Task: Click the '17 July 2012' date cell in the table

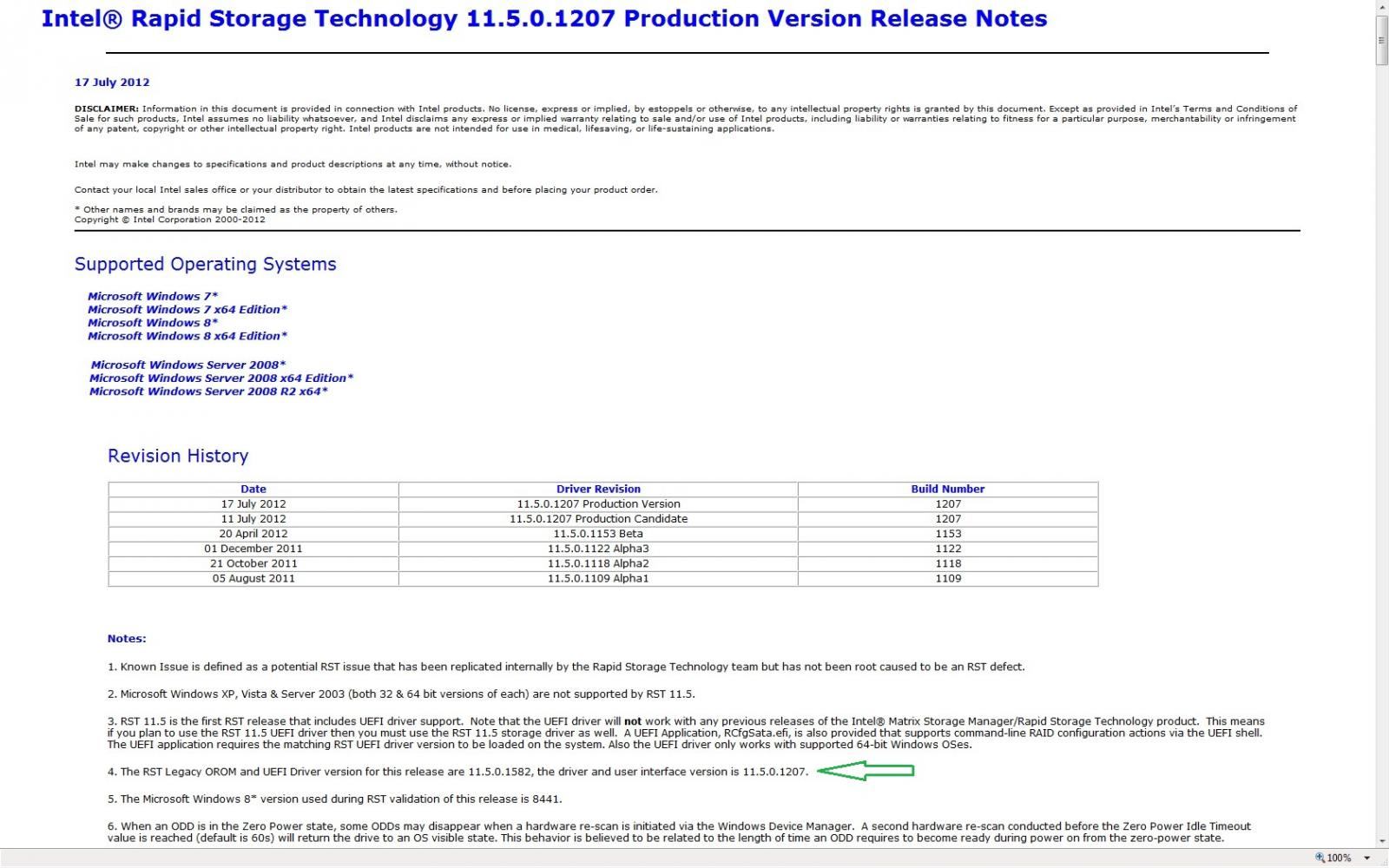Action: point(253,504)
